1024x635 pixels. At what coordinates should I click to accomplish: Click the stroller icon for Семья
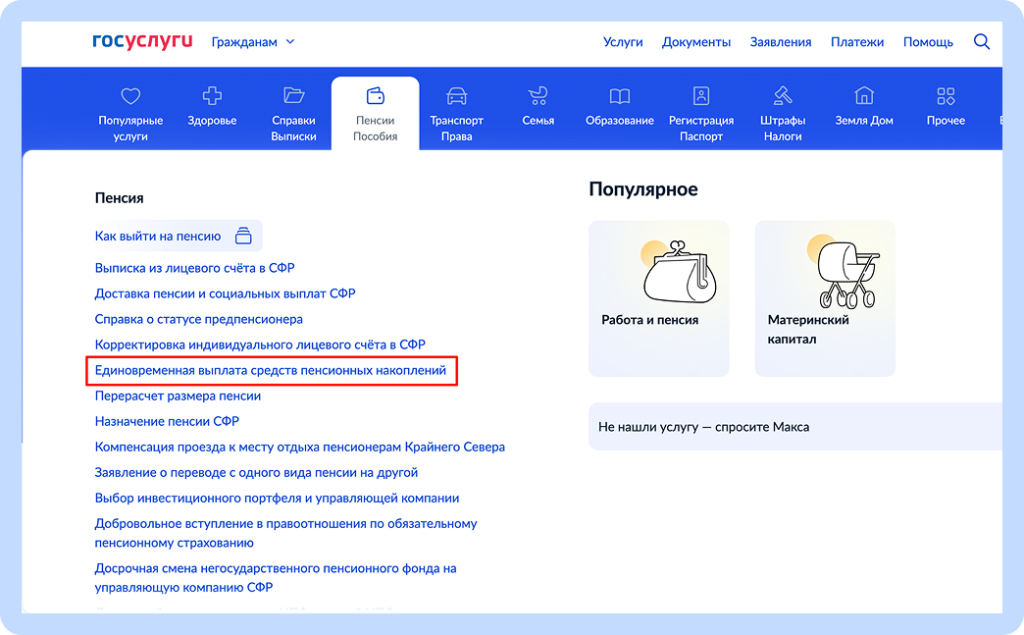(538, 97)
